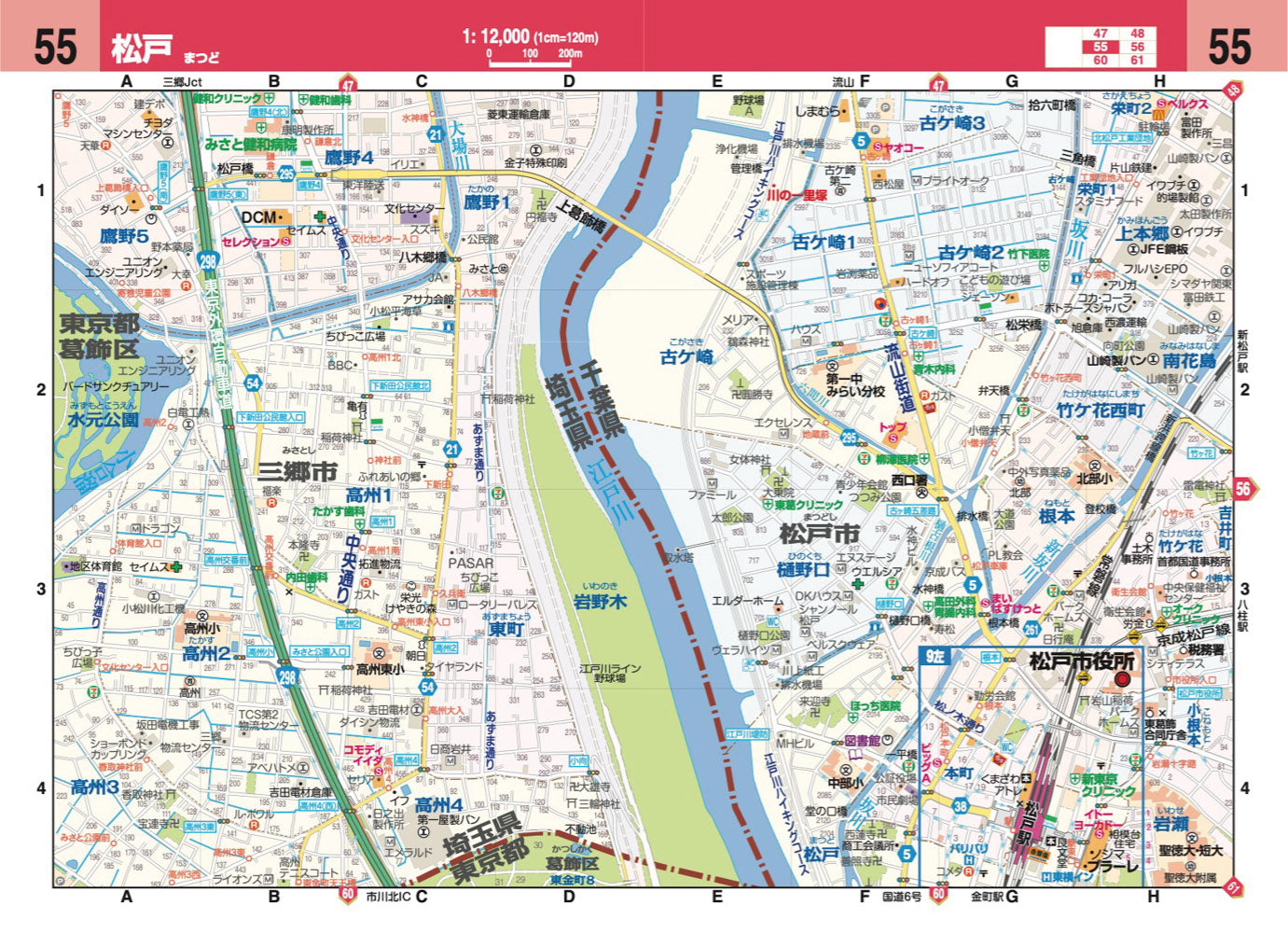1288x933 pixels.
Task: Select the Route 295 shield near トップ store
Action: click(x=850, y=437)
